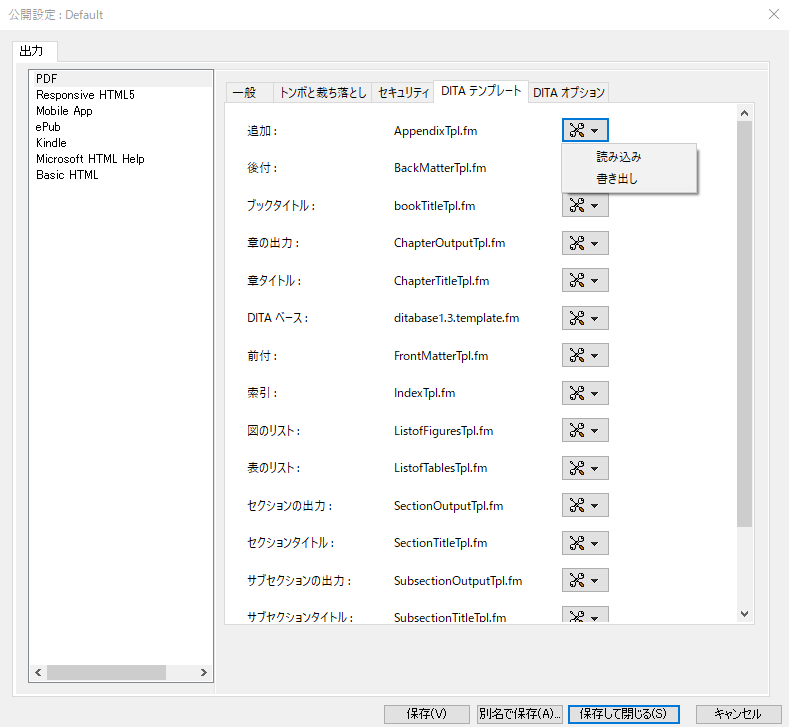This screenshot has width=789, height=727.
Task: Open the tools dropdown for 図のリスト template
Action: click(585, 430)
